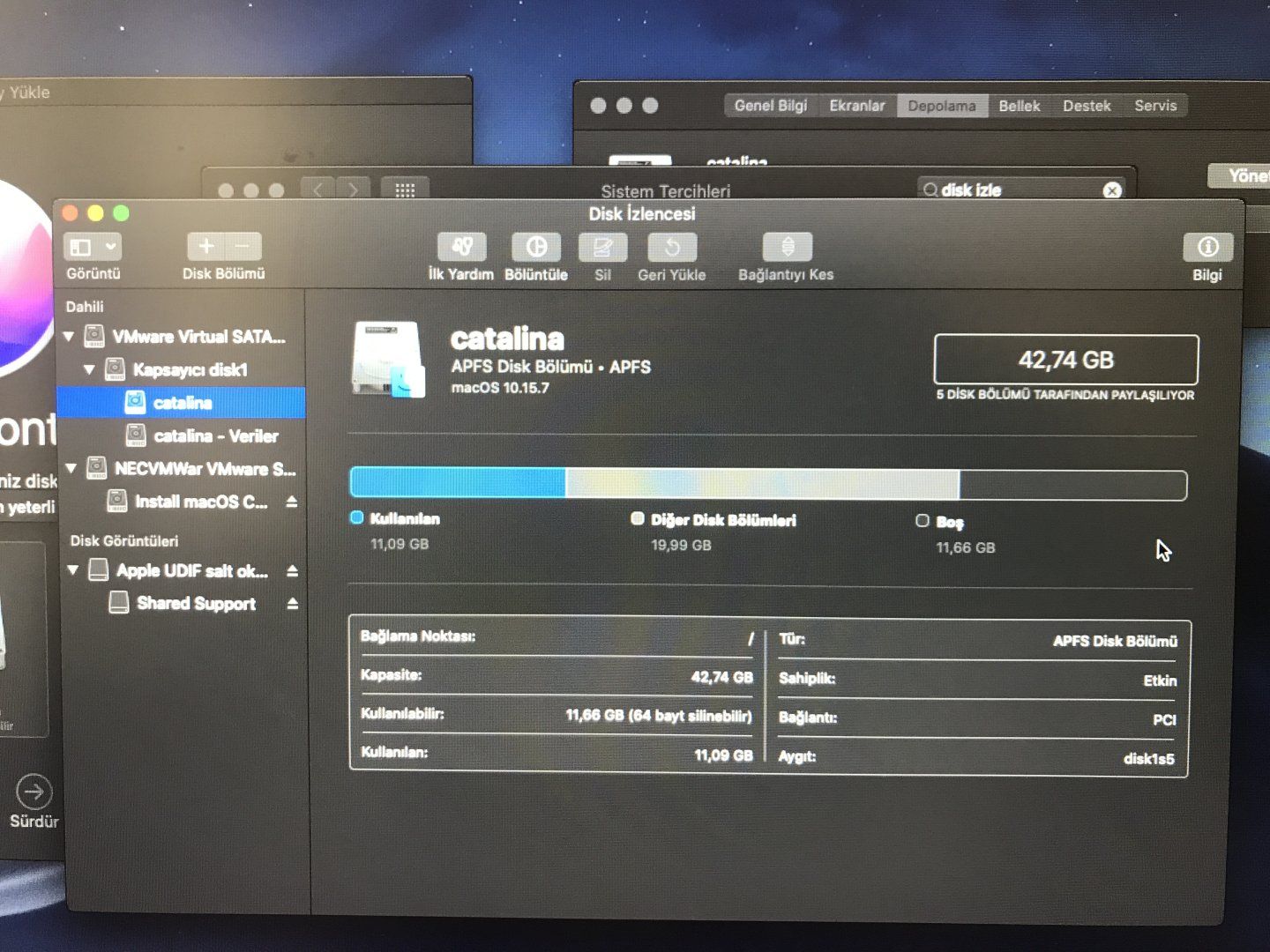Click the Install macOS C... volume icon
This screenshot has width=1270, height=952.
[x=116, y=502]
